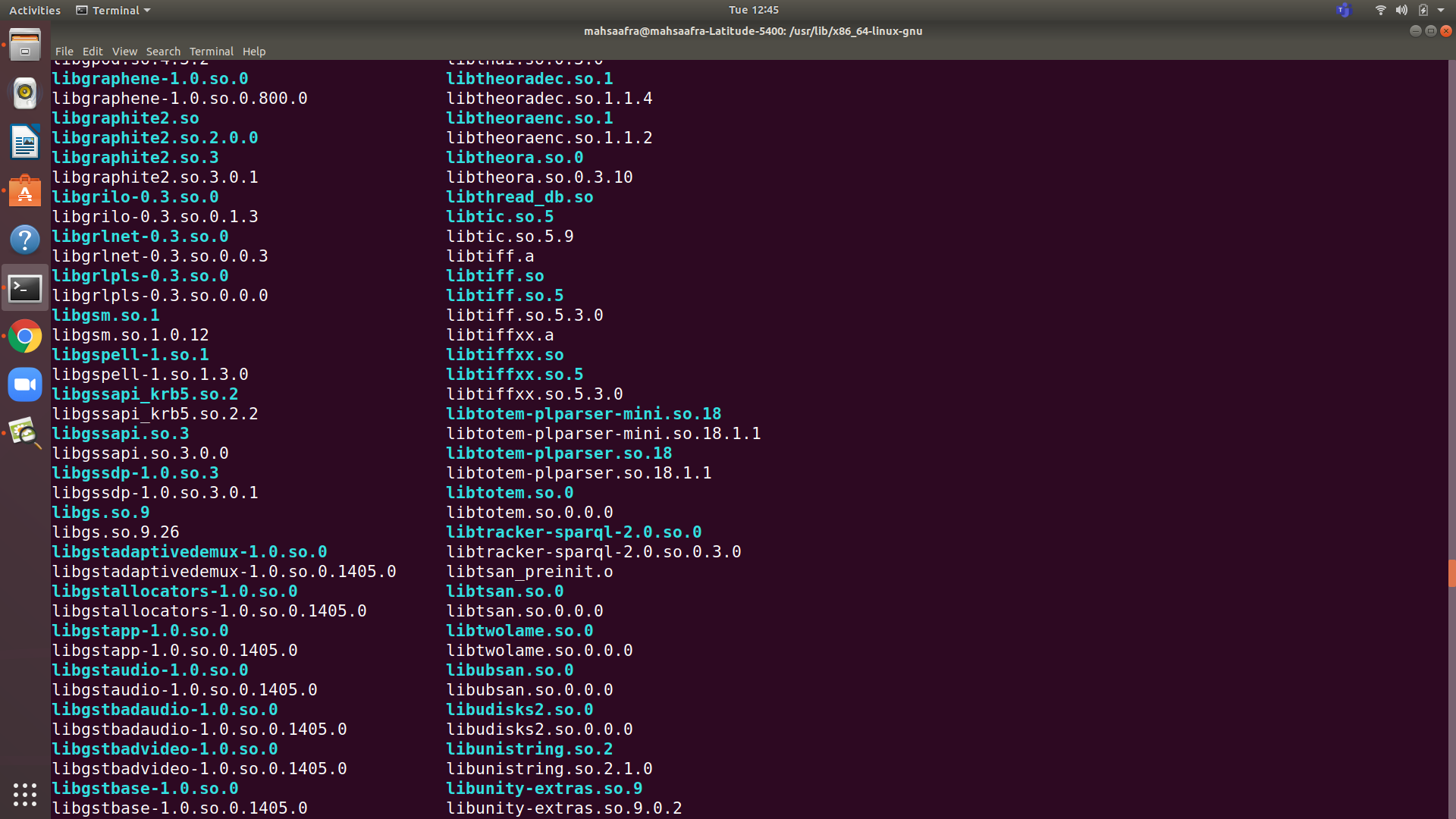Open LibreOffice Writer dock icon
1456x819 pixels.
pos(25,142)
